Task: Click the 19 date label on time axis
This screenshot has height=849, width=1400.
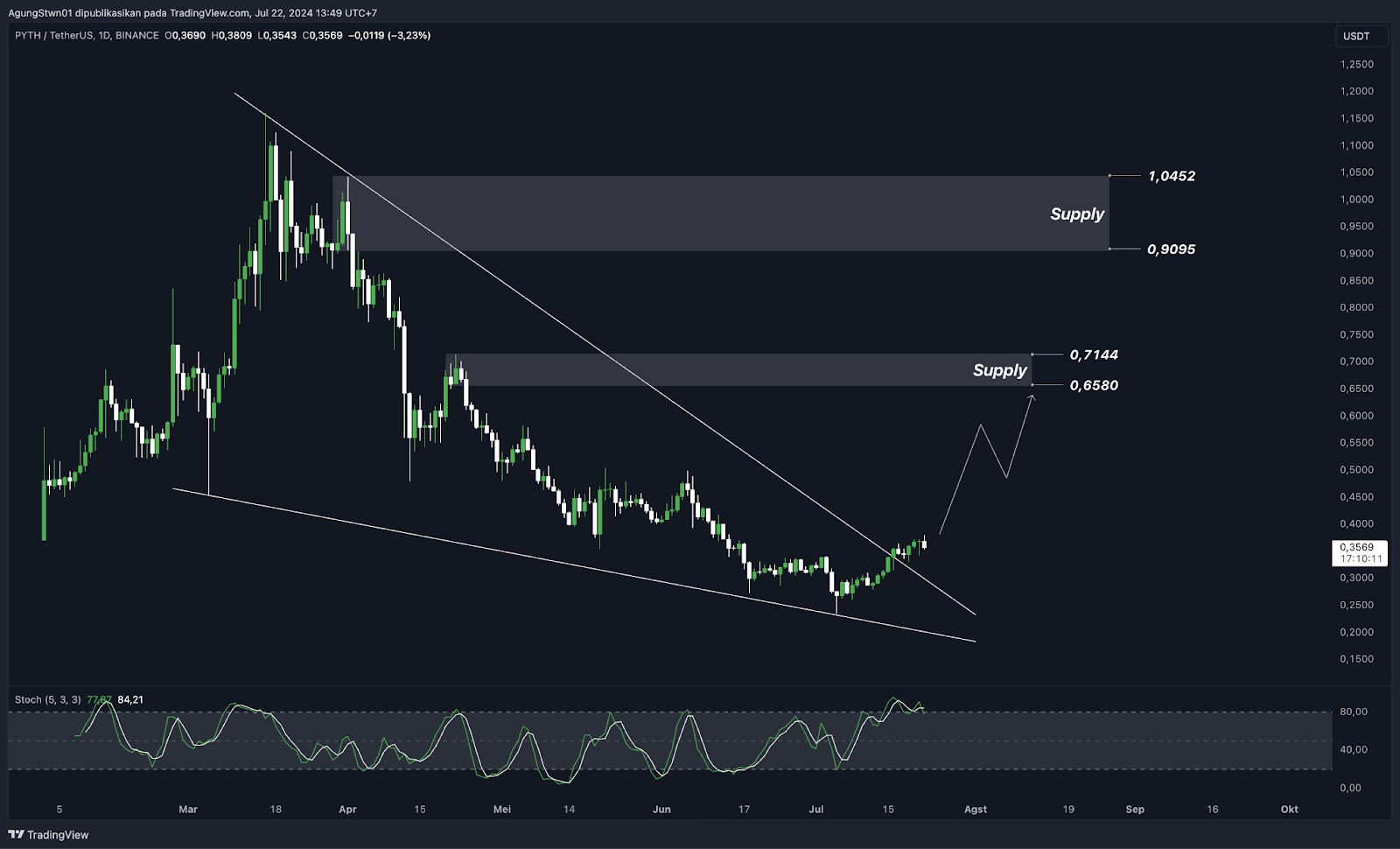Action: point(1068,810)
